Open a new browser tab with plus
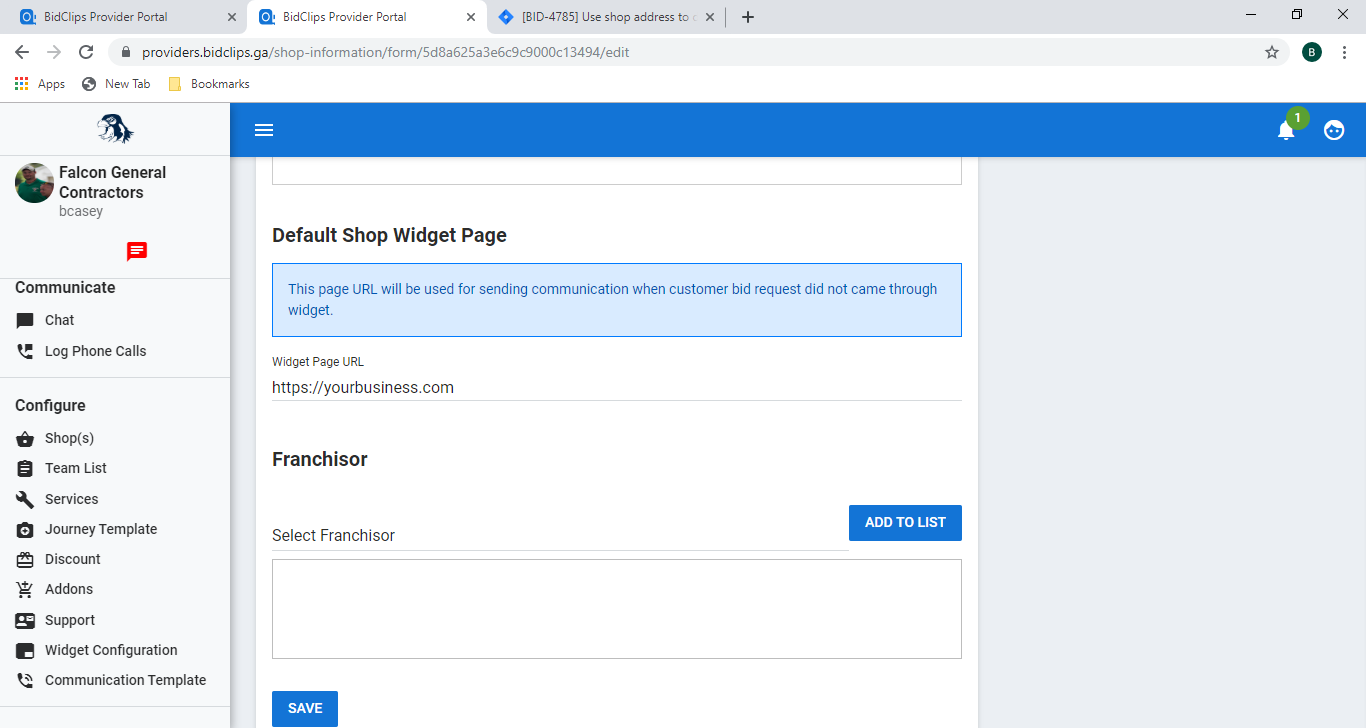The width and height of the screenshot is (1366, 728). coord(747,17)
